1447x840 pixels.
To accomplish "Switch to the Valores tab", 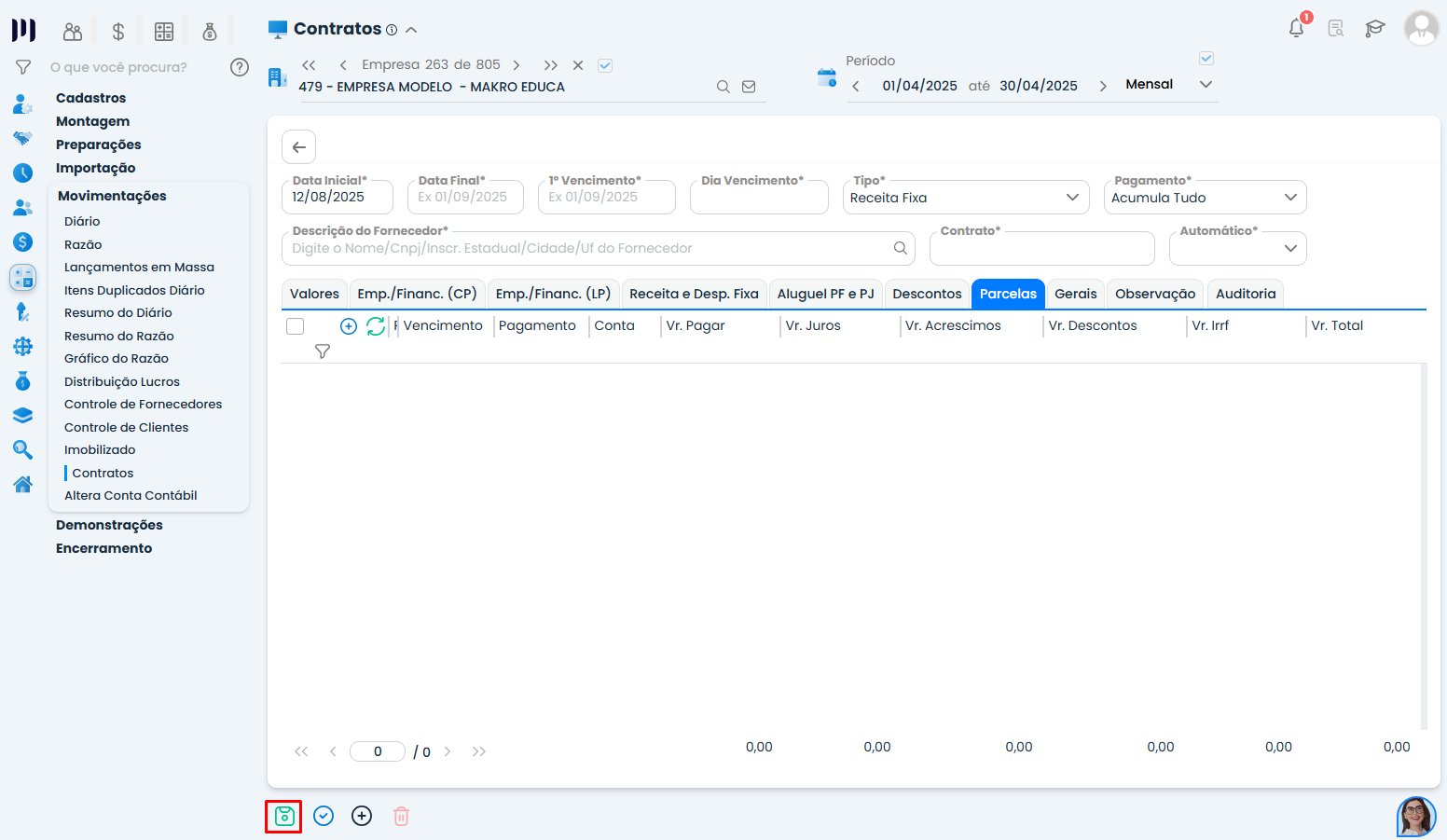I will click(314, 294).
